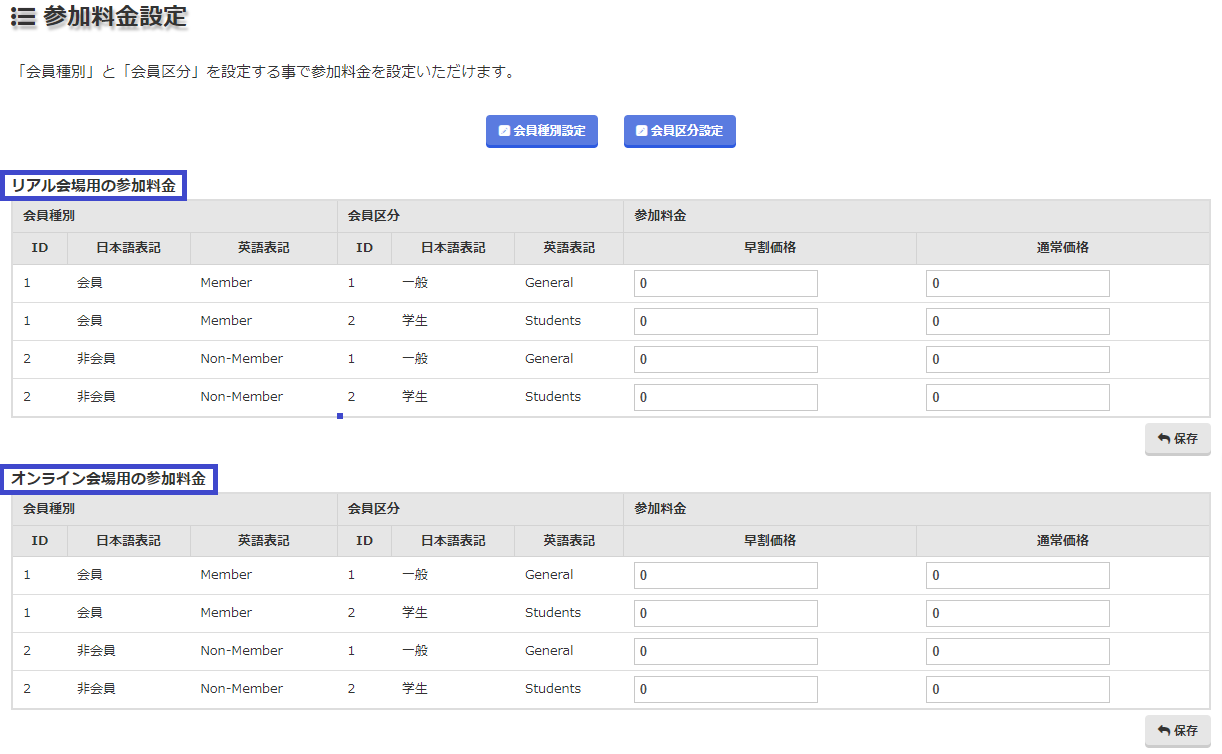
Task: Save the オンライン会場用 fee table with 保存
Action: tap(1177, 731)
